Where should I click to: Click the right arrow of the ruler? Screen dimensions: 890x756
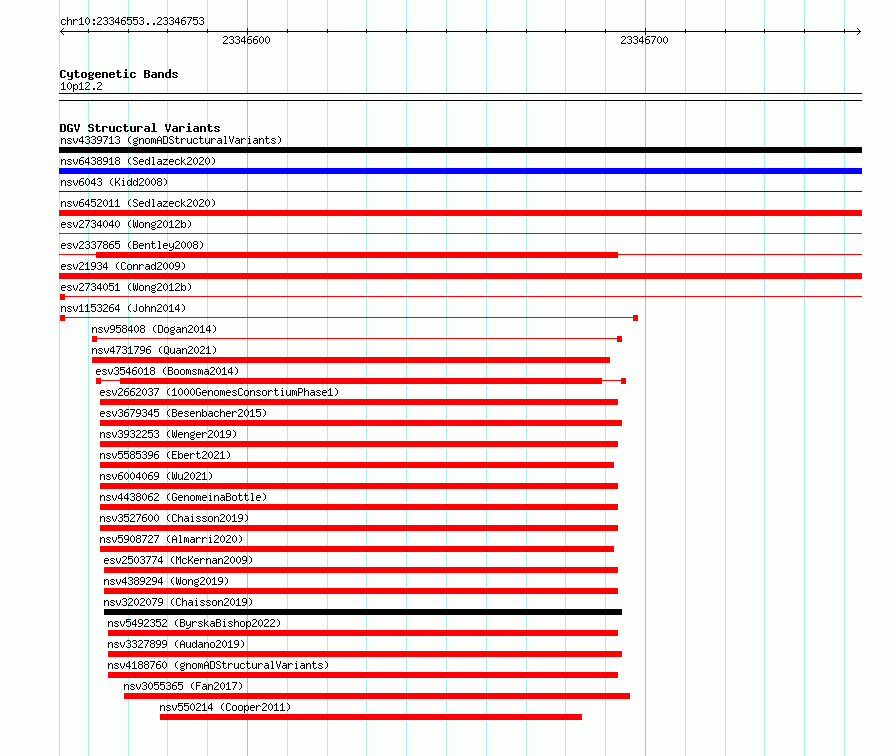point(859,31)
